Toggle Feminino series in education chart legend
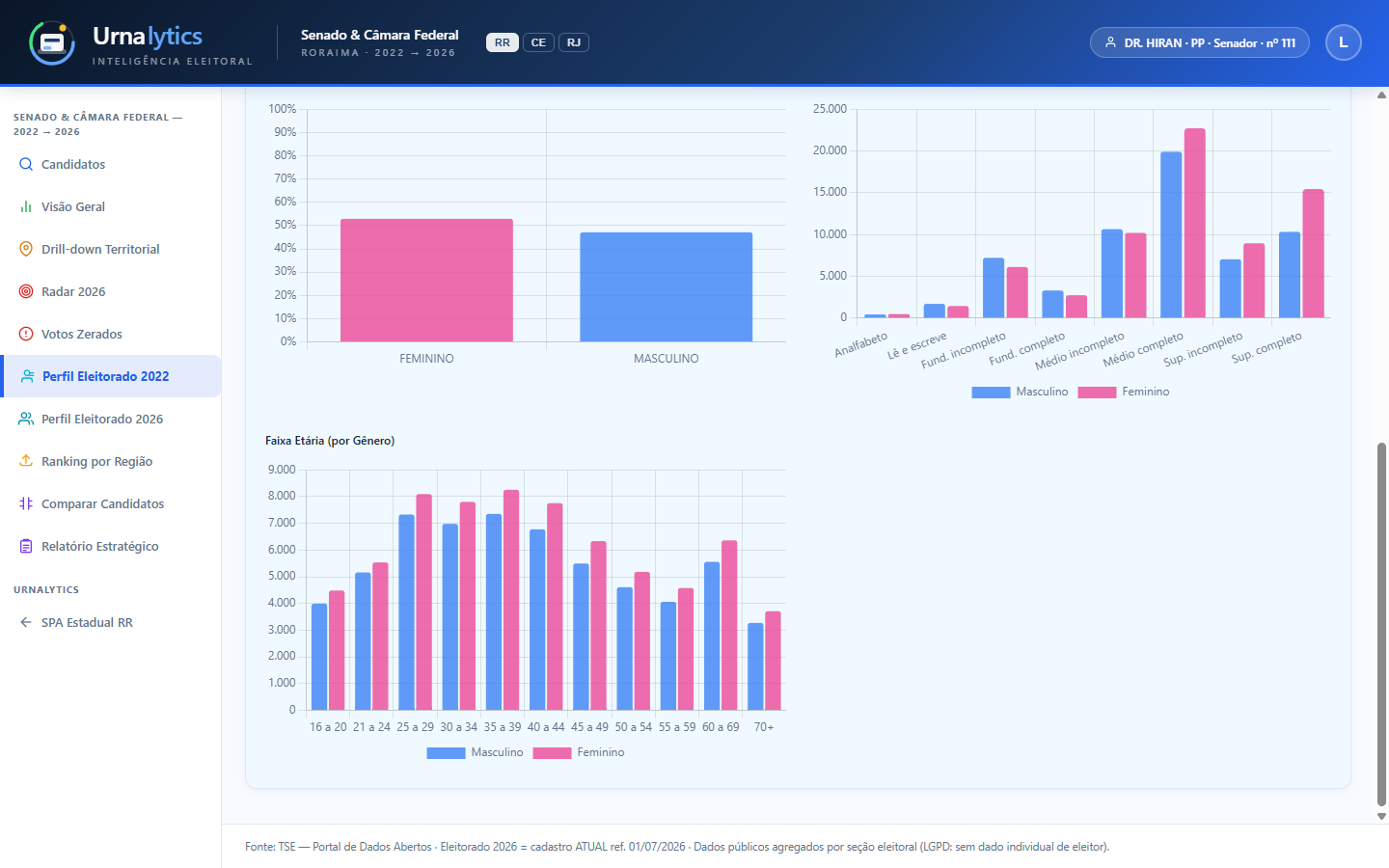1389x868 pixels. point(1124,392)
